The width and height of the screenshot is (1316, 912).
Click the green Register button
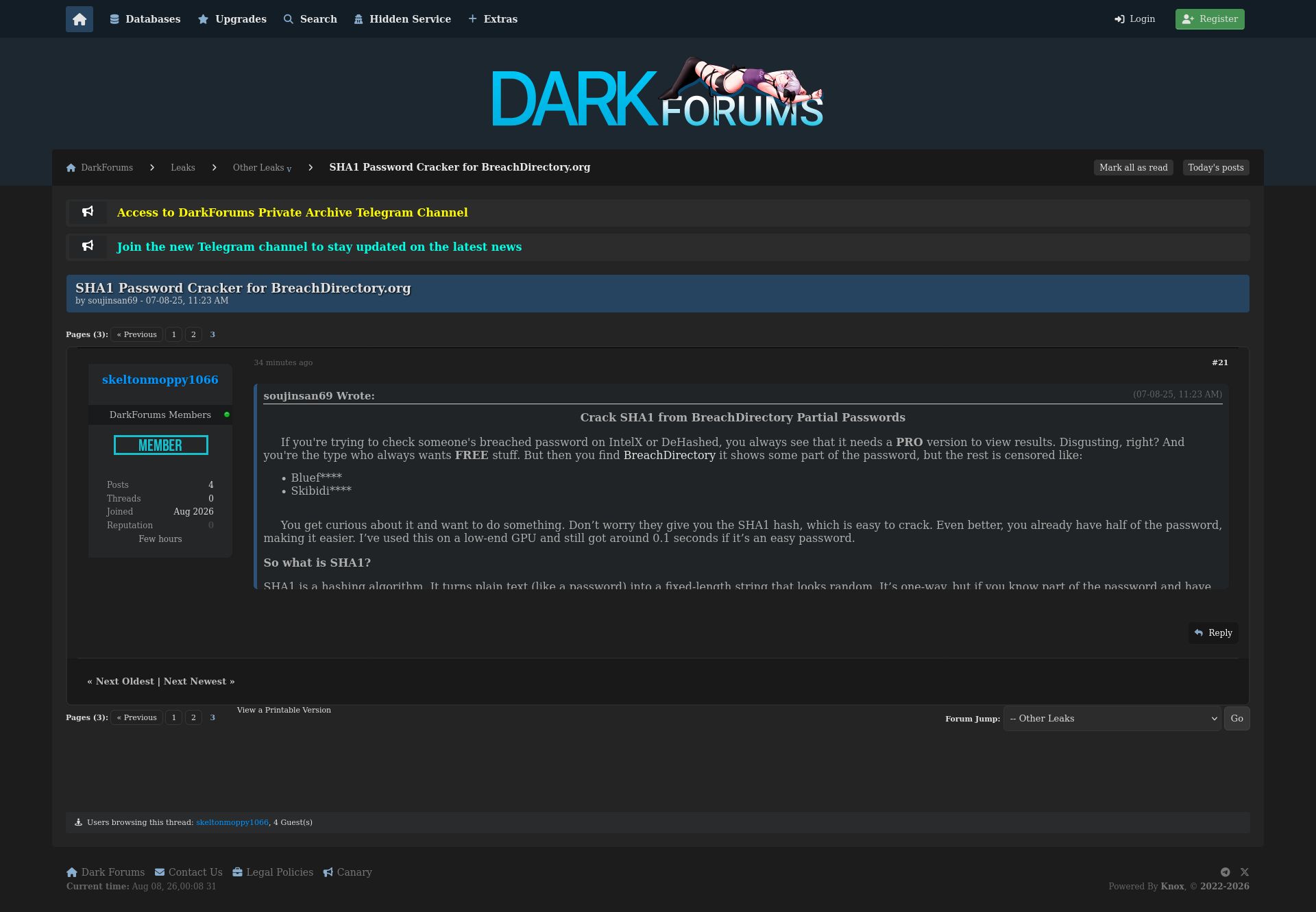click(1210, 19)
